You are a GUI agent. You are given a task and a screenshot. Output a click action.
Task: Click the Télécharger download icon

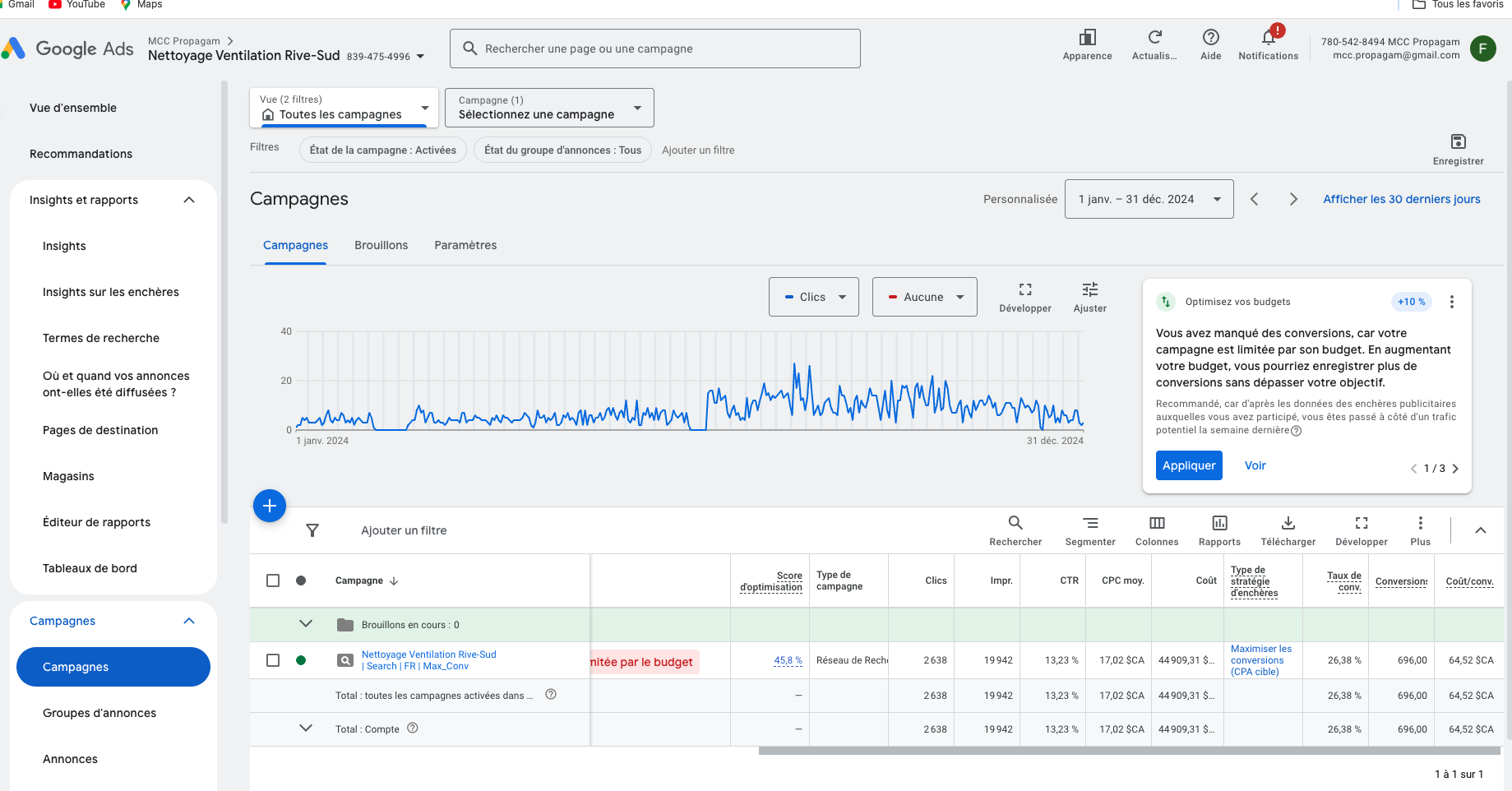[1288, 523]
